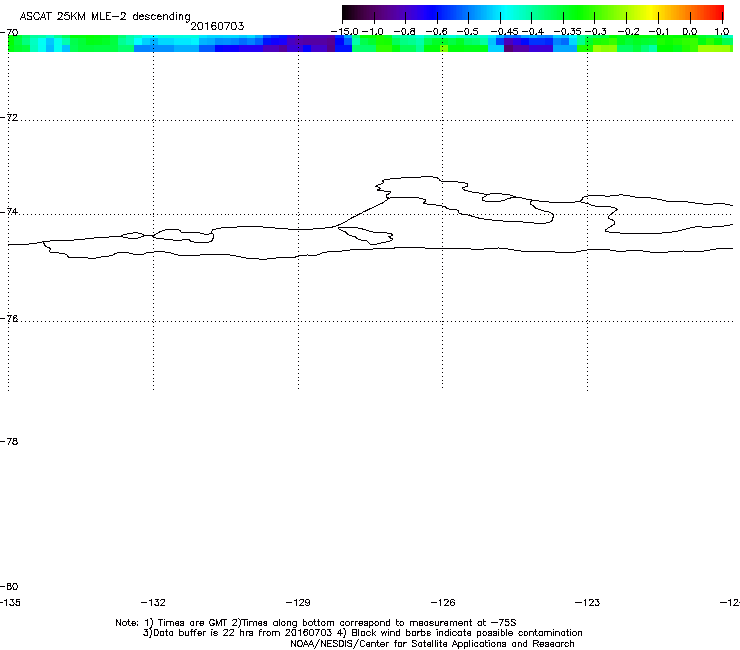Click the longitude label -123
The width and height of the screenshot is (740, 650).
[x=588, y=602]
